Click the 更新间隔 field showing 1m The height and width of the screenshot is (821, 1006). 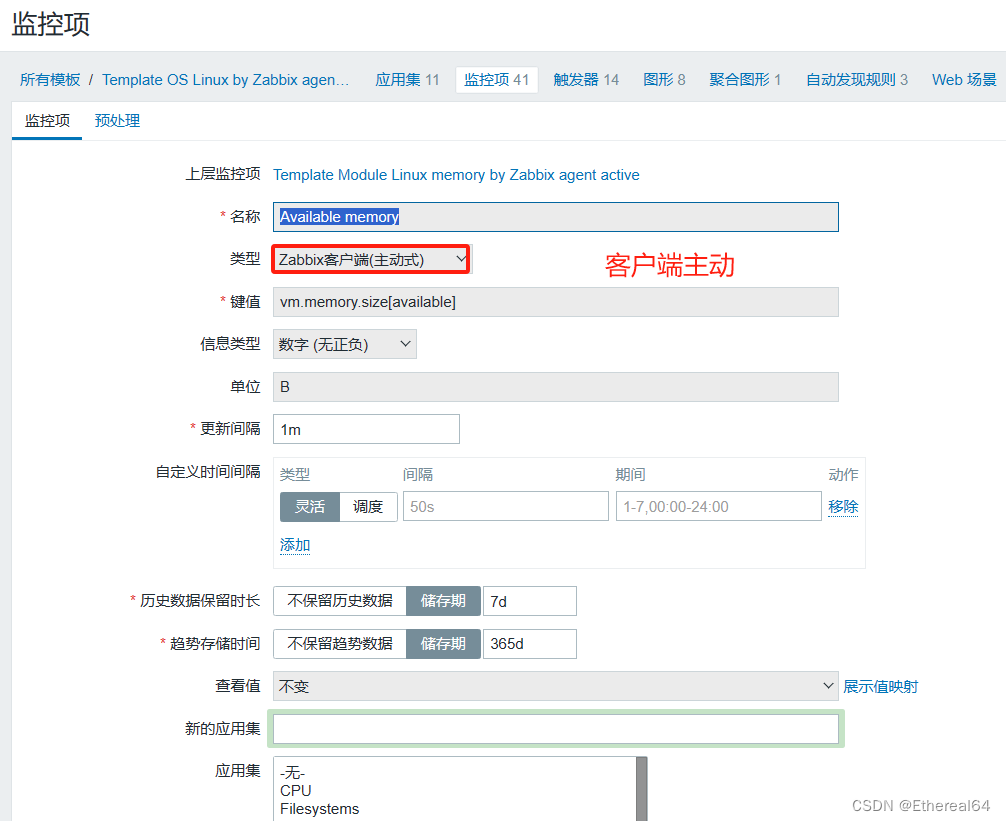click(366, 429)
